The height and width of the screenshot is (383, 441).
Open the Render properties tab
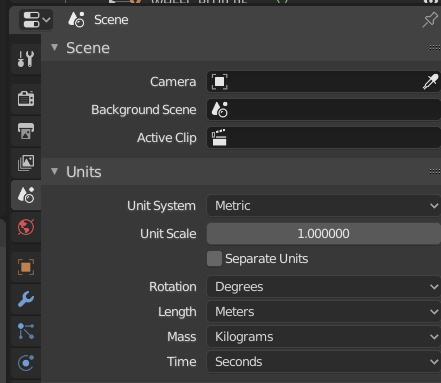coord(26,99)
